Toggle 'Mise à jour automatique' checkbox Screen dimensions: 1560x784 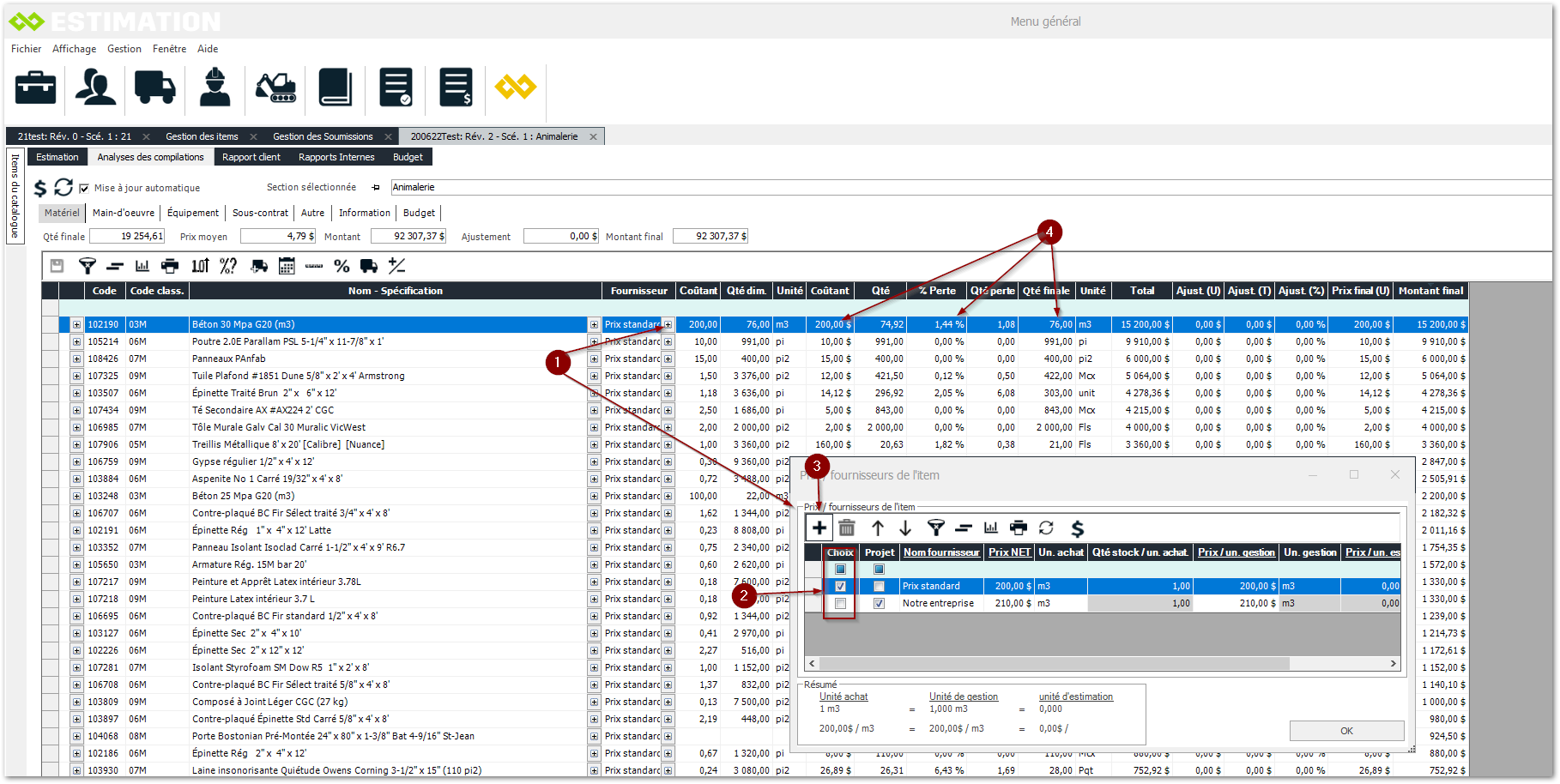84,188
